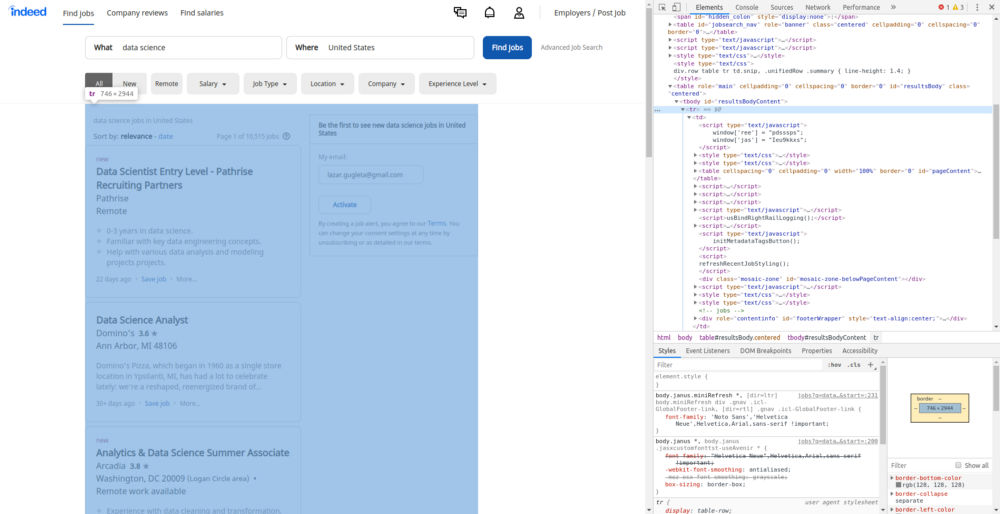1000x514 pixels.
Task: Expand the pageContent table node
Action: 696,171
